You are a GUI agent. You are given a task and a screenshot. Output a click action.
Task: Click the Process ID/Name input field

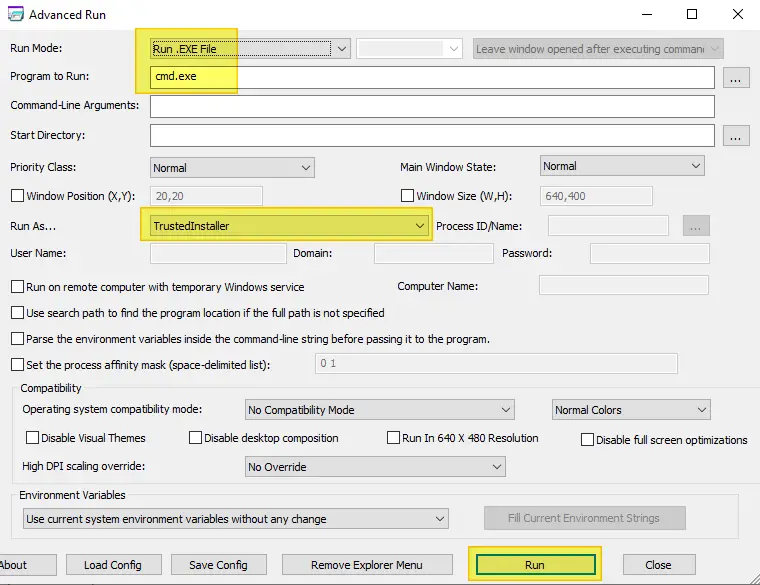pyautogui.click(x=608, y=226)
